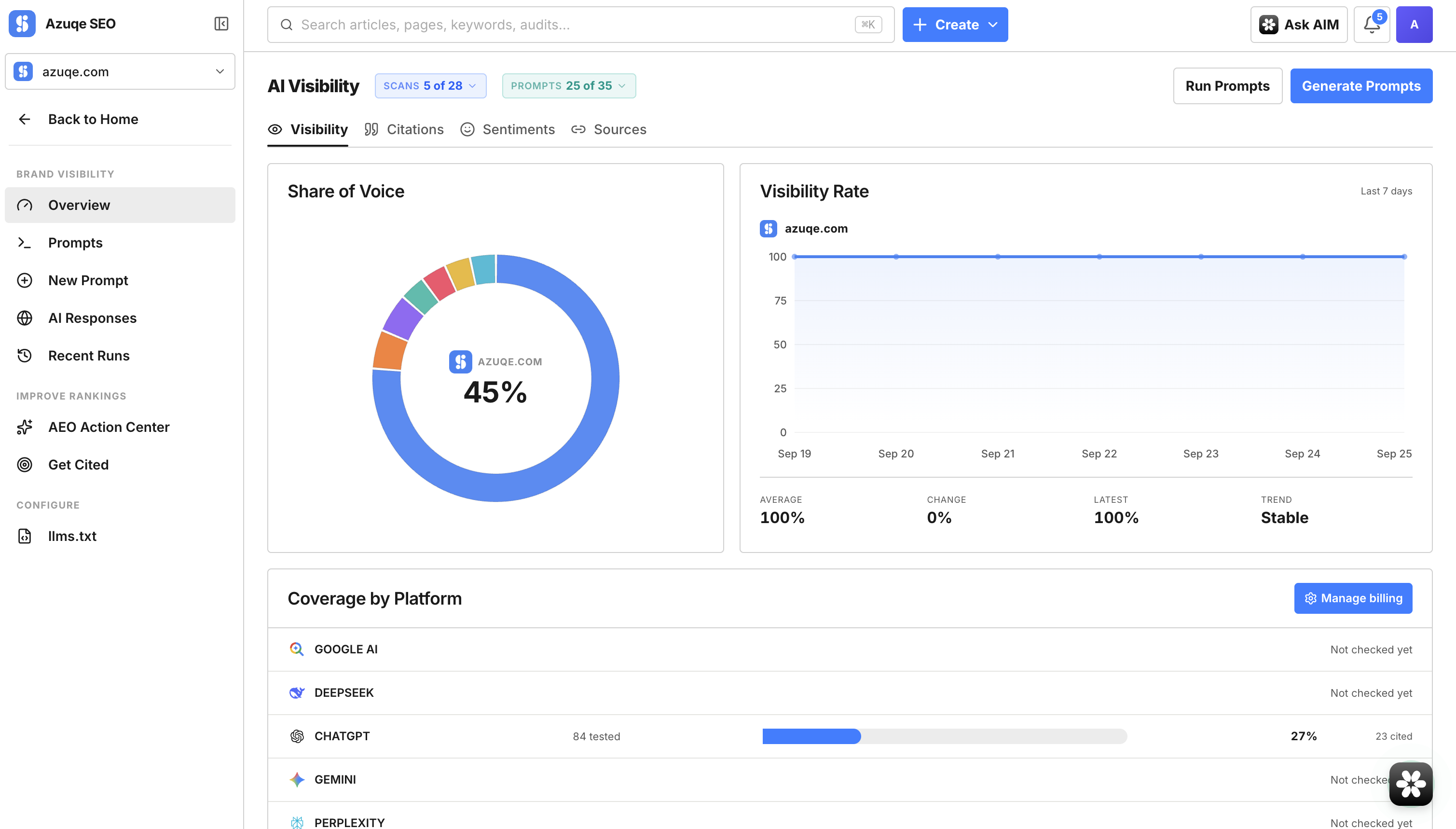Click the search articles input field
The image size is (1456, 829).
[x=580, y=25]
